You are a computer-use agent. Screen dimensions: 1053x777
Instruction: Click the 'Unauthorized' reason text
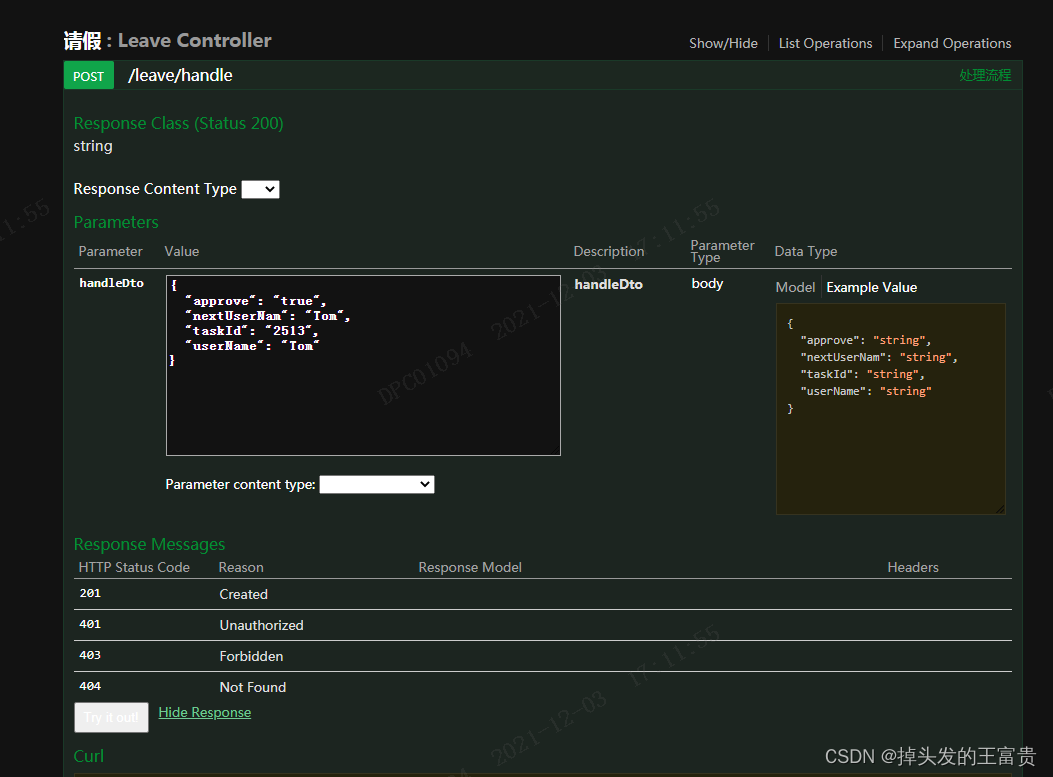[261, 625]
